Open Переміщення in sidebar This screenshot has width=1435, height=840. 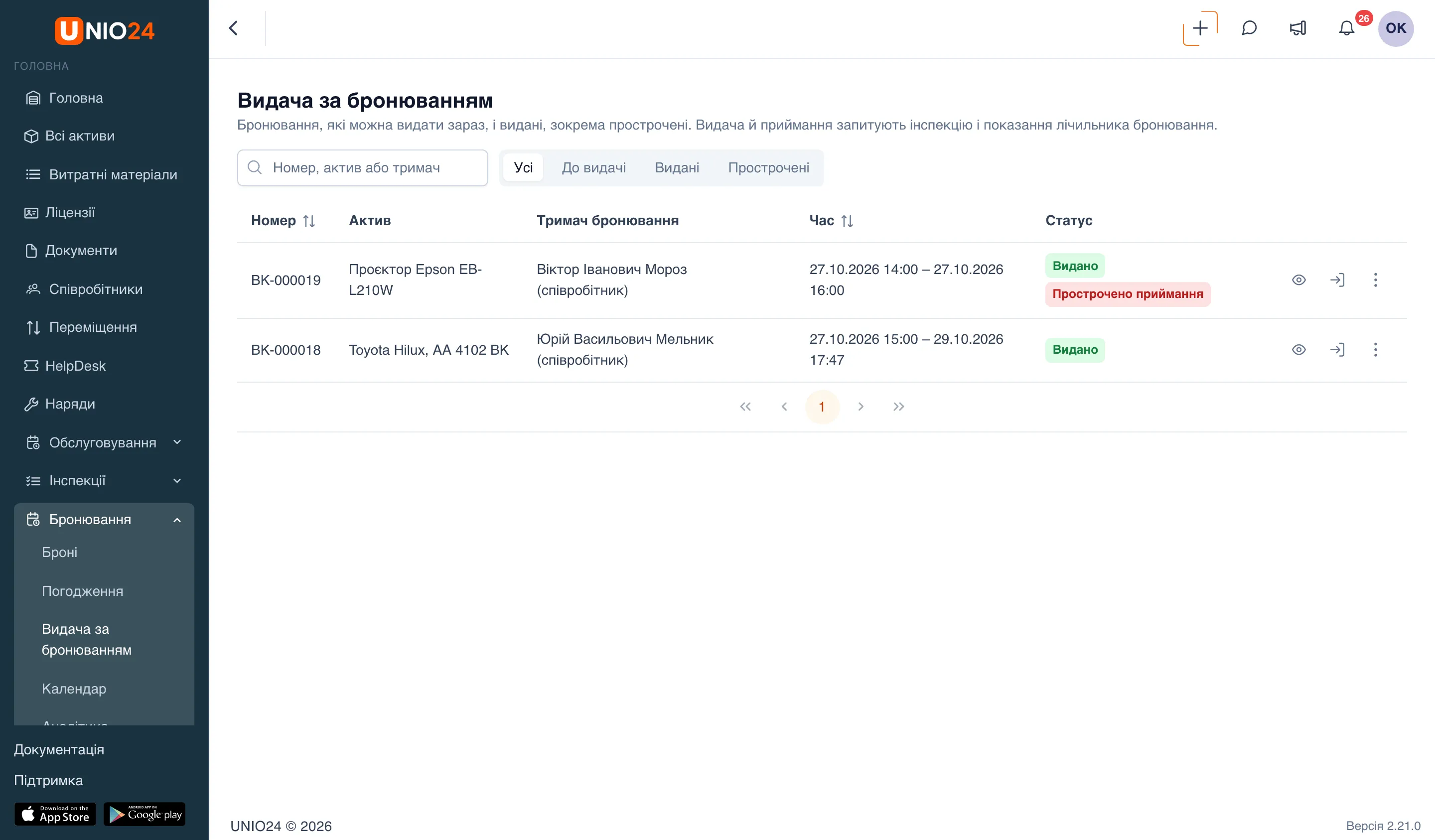click(x=104, y=327)
